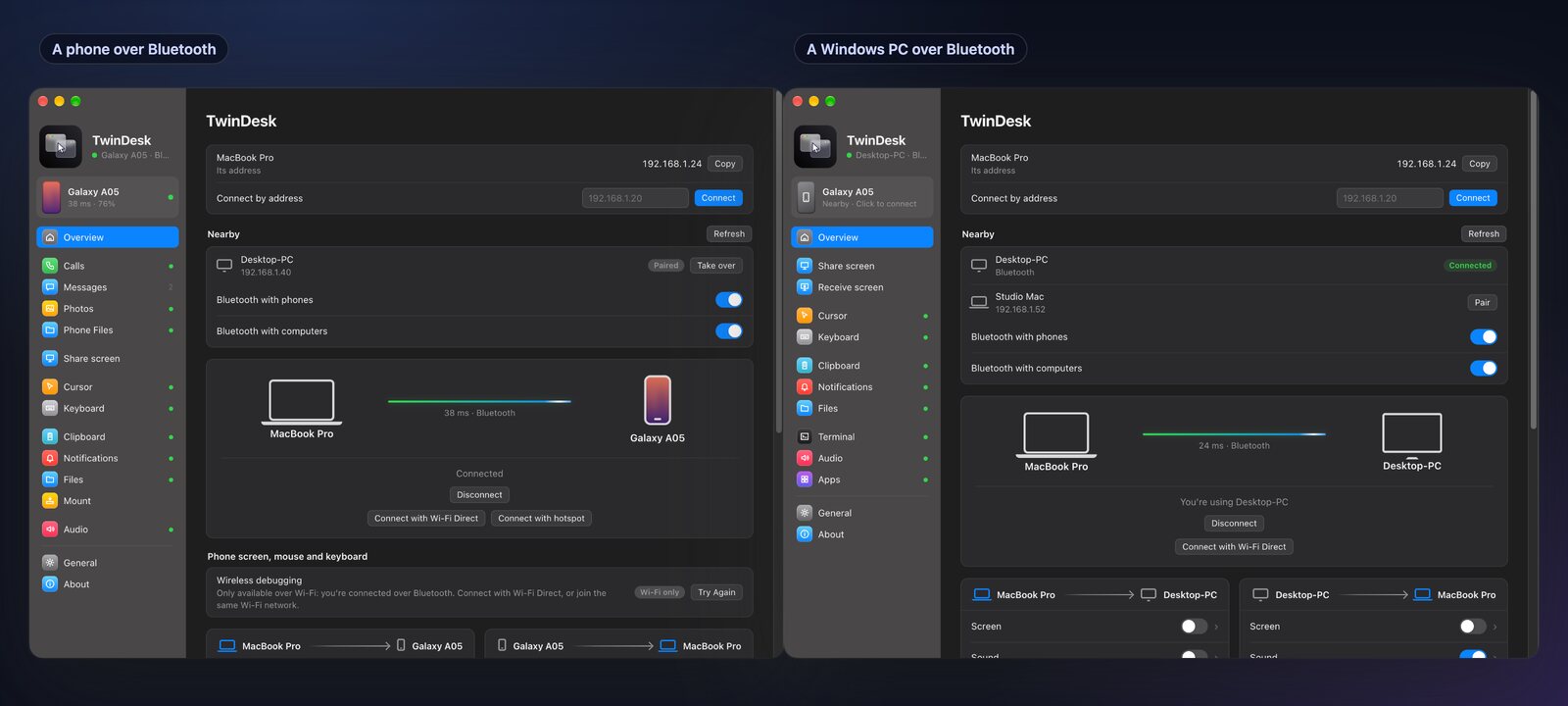Disable Bluetooth with phones in Windows PC window
Viewport: 1568px width, 706px height.
[x=1484, y=337]
